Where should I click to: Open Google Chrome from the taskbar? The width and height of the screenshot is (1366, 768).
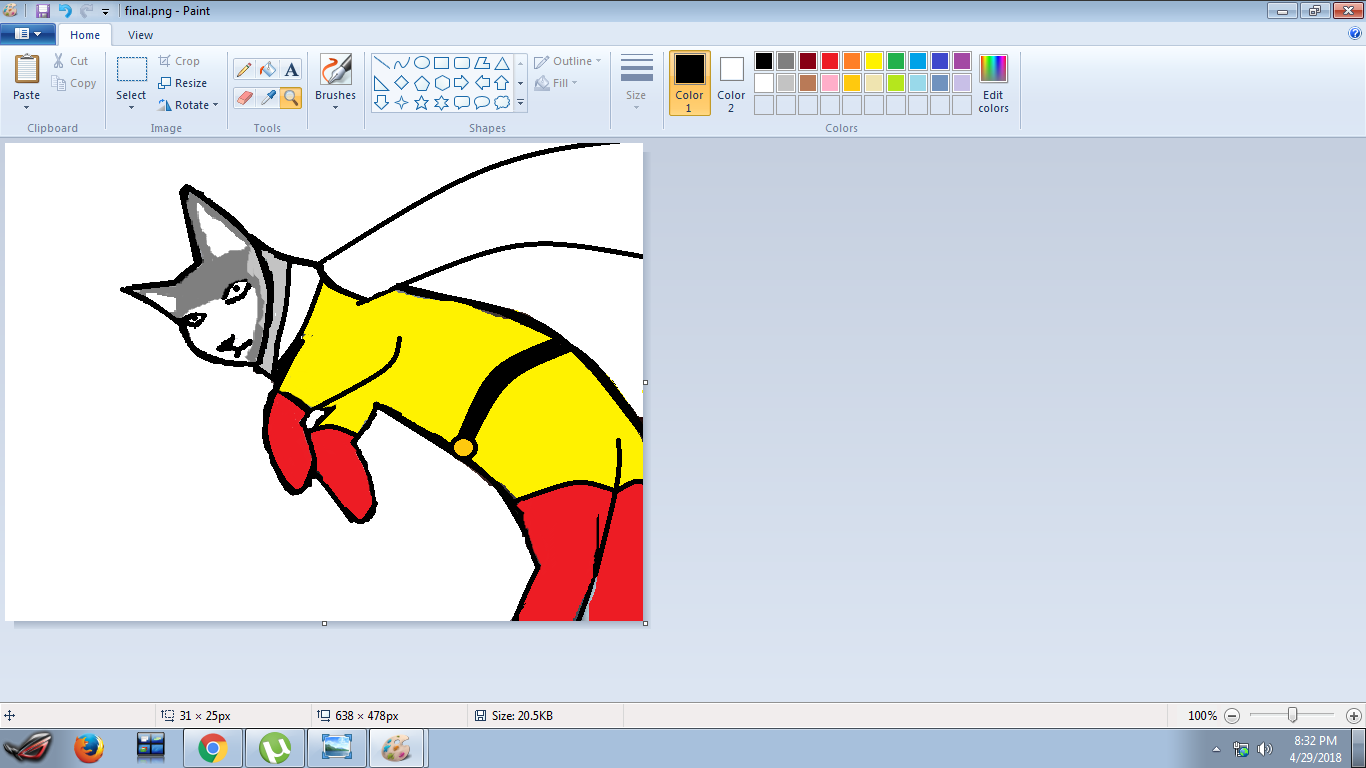click(212, 748)
